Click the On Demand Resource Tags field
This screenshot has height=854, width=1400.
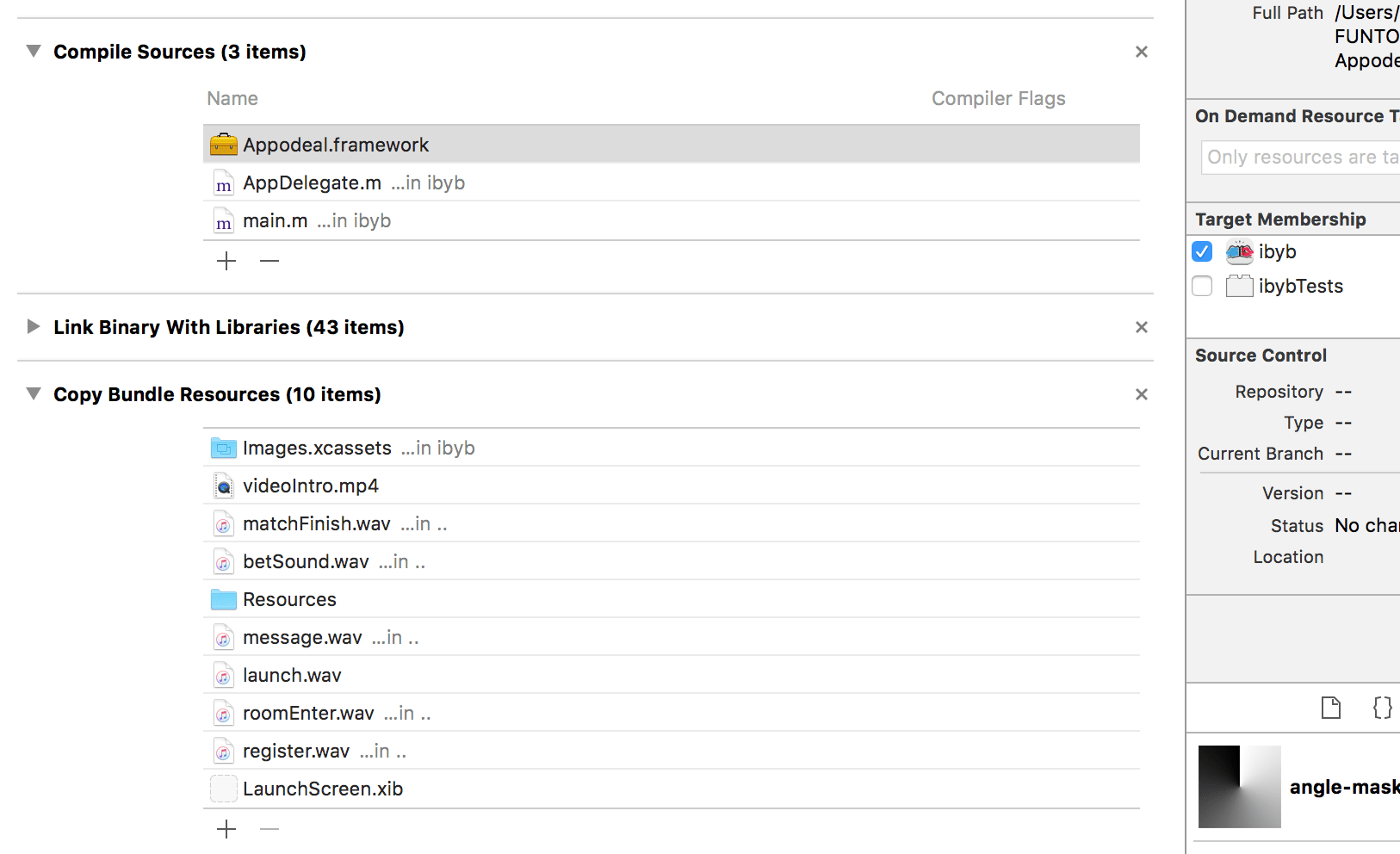1300,158
